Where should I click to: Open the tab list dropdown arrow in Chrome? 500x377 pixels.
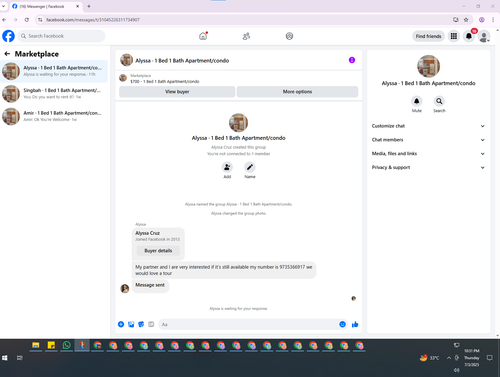(3, 6)
